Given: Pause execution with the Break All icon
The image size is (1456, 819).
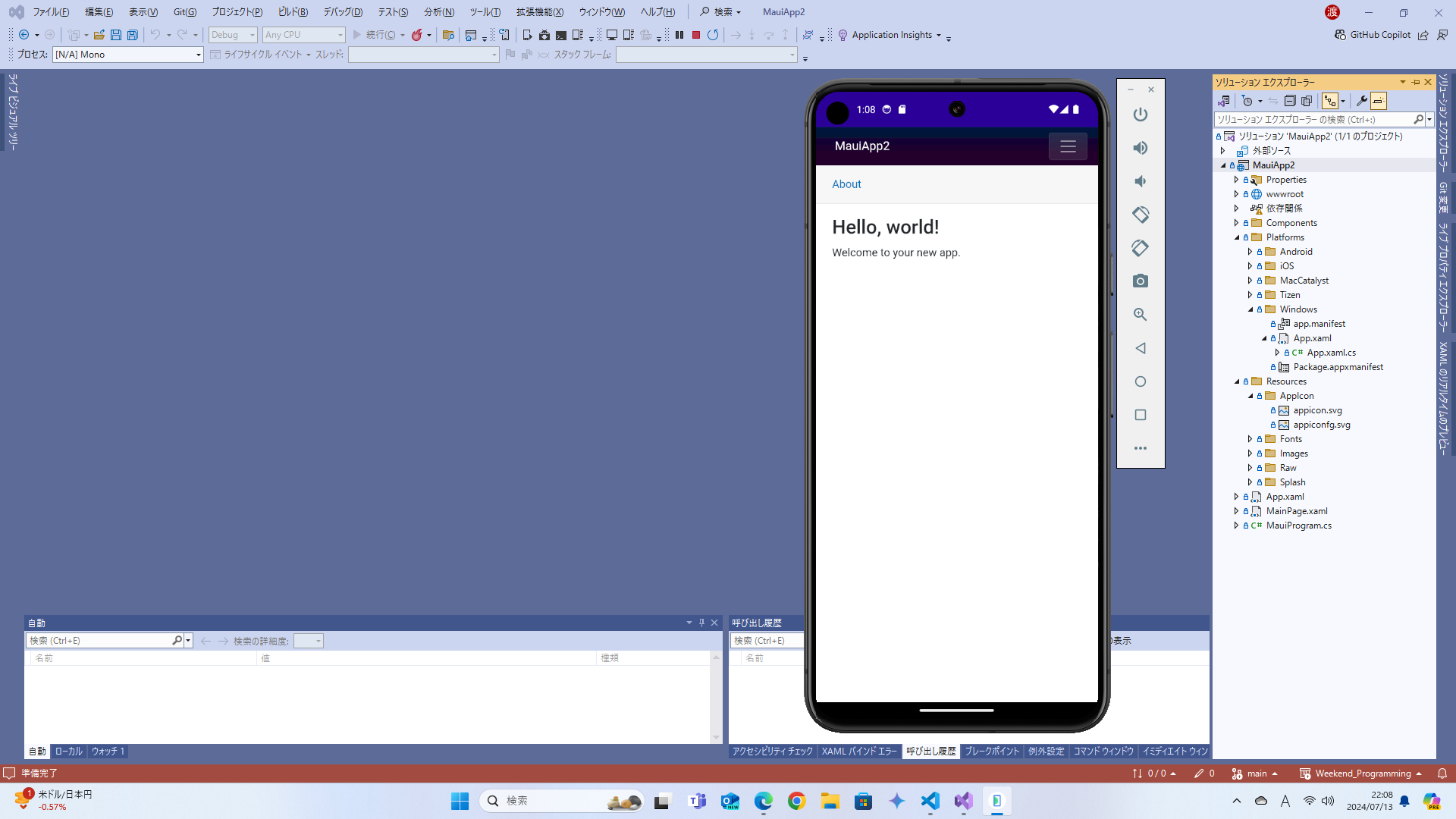Looking at the screenshot, I should (679, 35).
